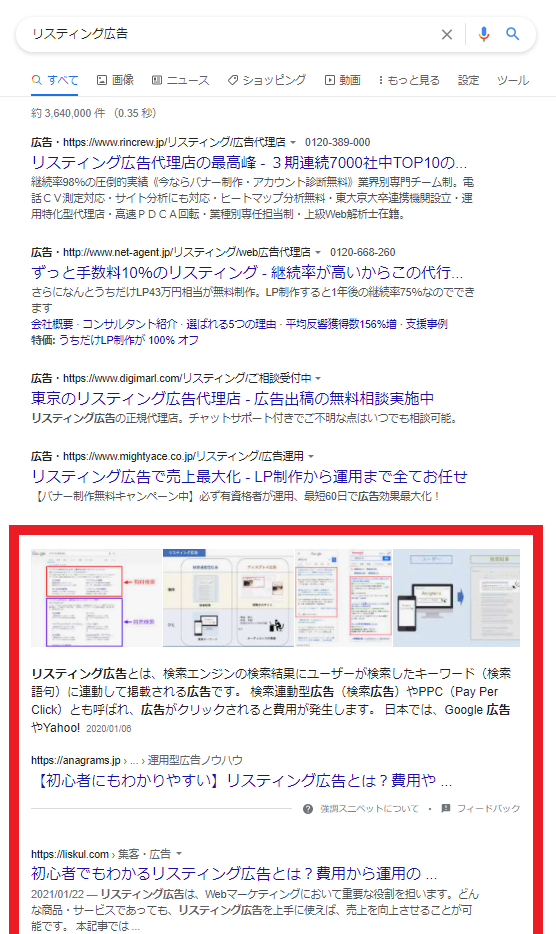This screenshot has width=556, height=934.
Task: Submit search with magnifier icon
Action: [512, 34]
